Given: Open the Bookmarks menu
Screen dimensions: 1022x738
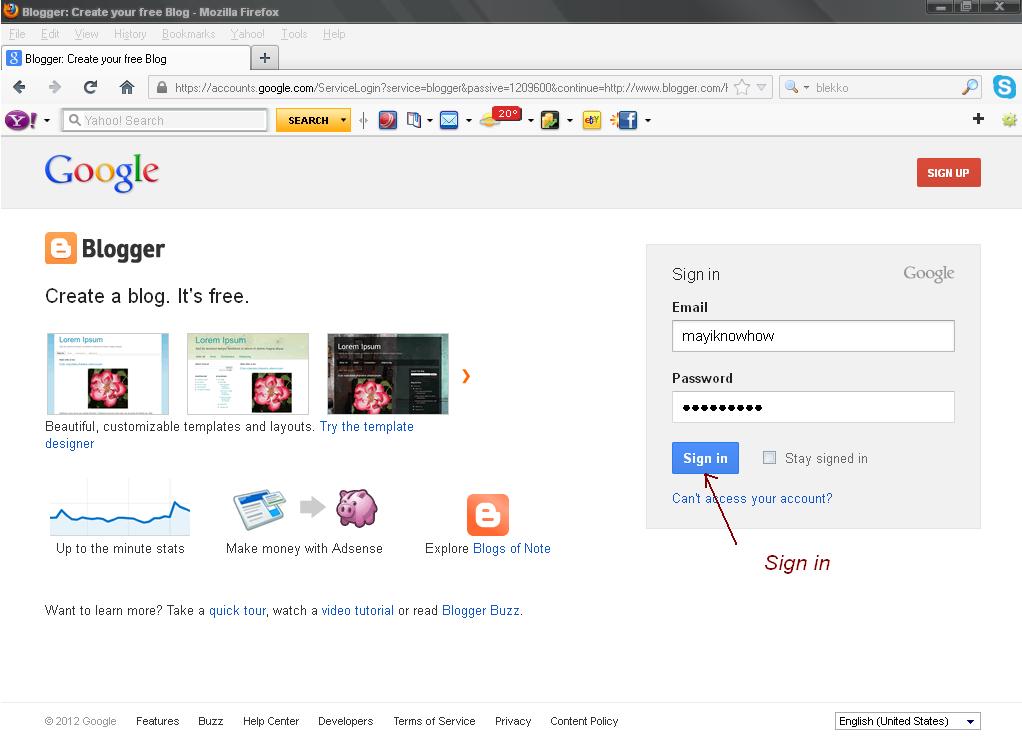Looking at the screenshot, I should click(188, 34).
